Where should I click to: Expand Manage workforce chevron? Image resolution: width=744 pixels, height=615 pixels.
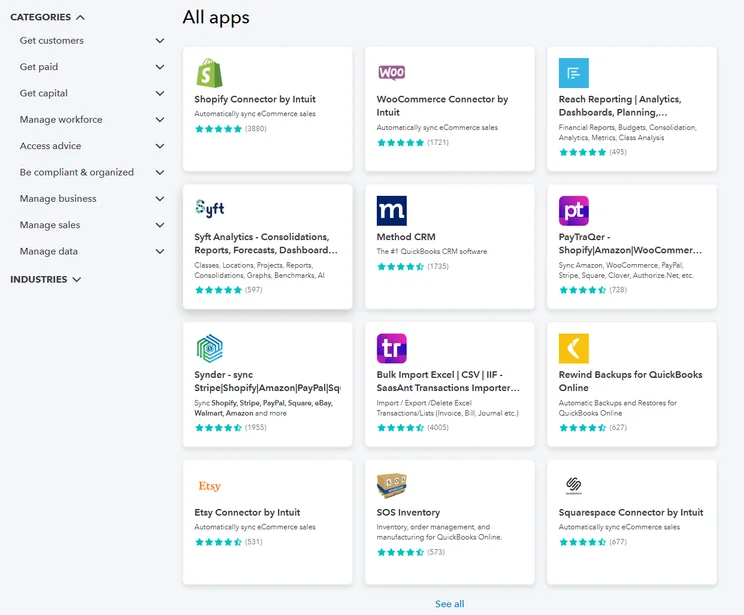[160, 120]
